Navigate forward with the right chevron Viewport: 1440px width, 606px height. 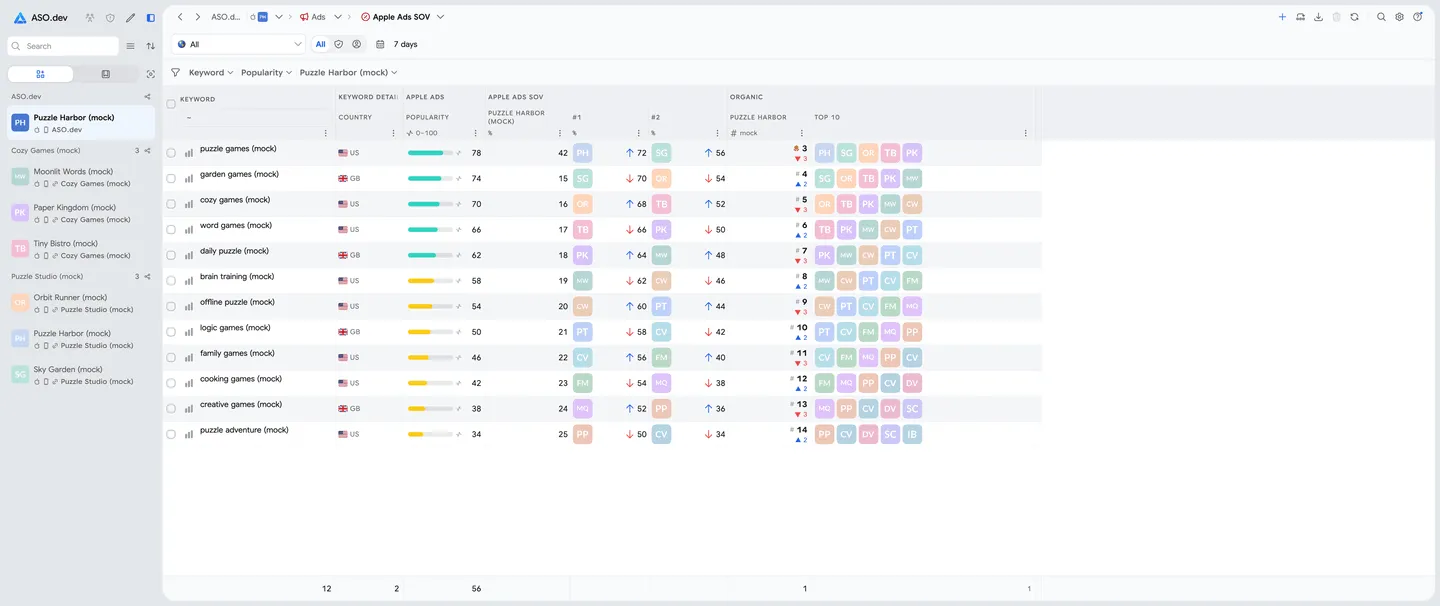(198, 17)
